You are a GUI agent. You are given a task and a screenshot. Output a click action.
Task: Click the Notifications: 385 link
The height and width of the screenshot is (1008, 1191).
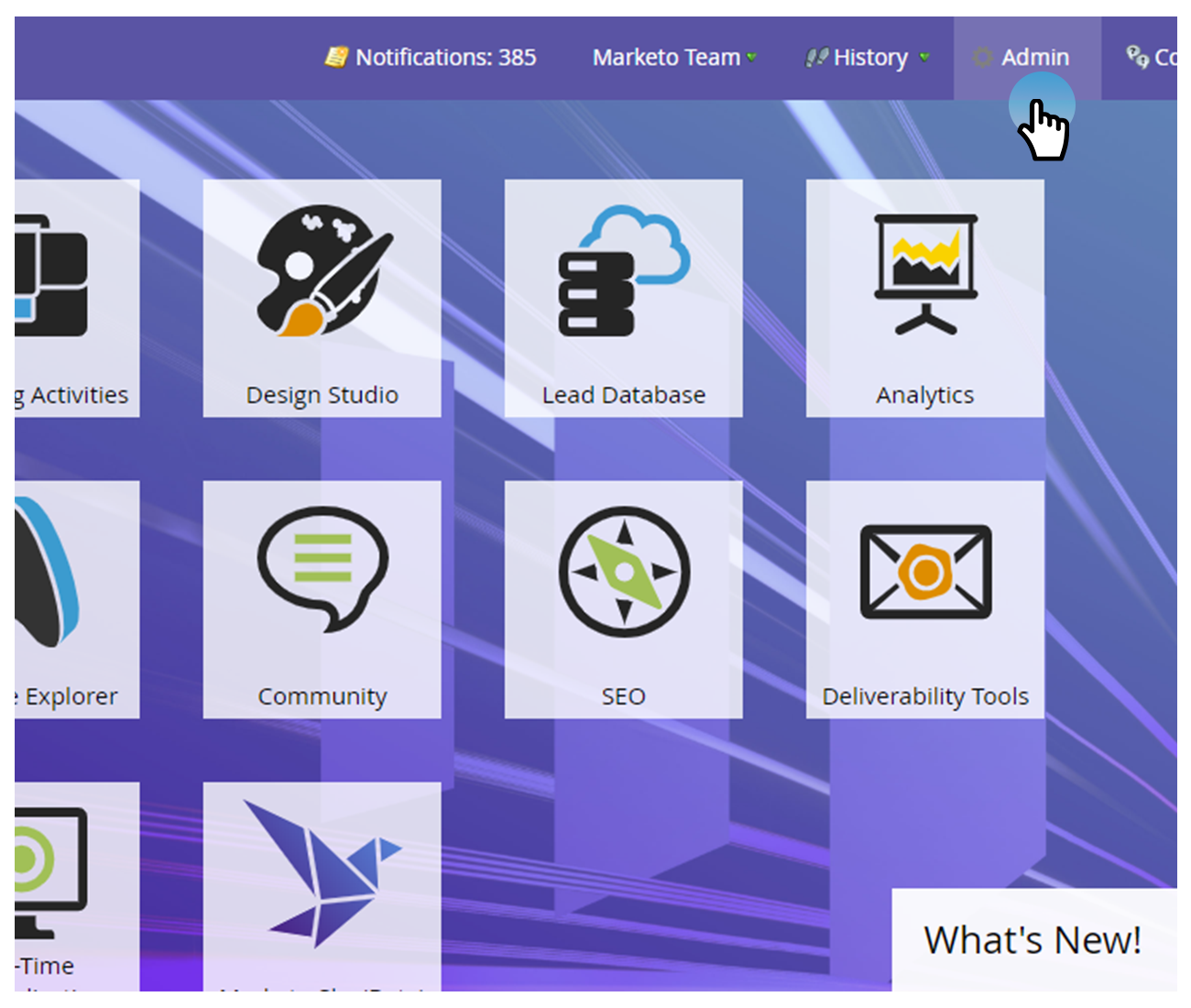click(x=445, y=58)
